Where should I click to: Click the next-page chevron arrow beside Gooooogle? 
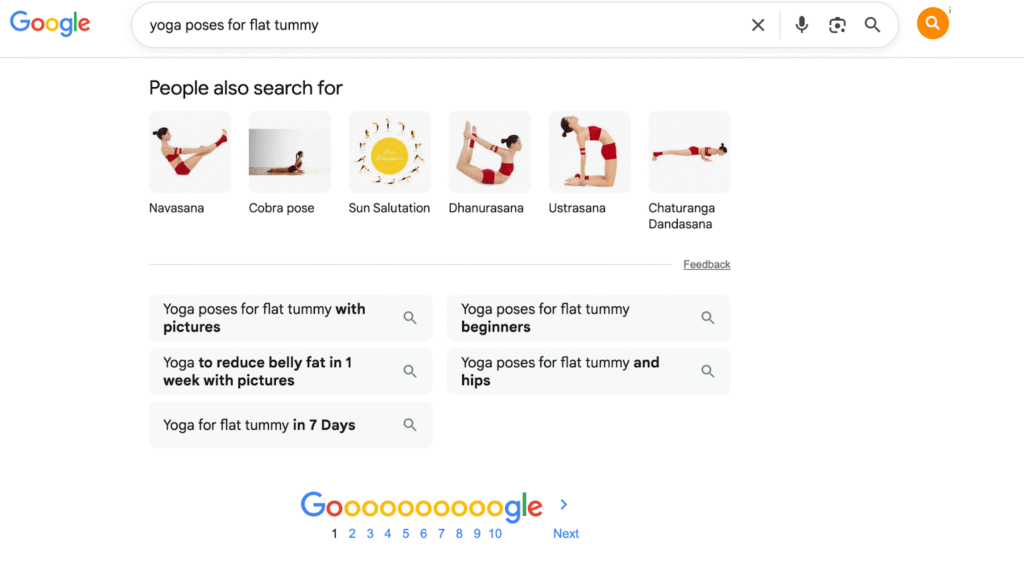564,504
